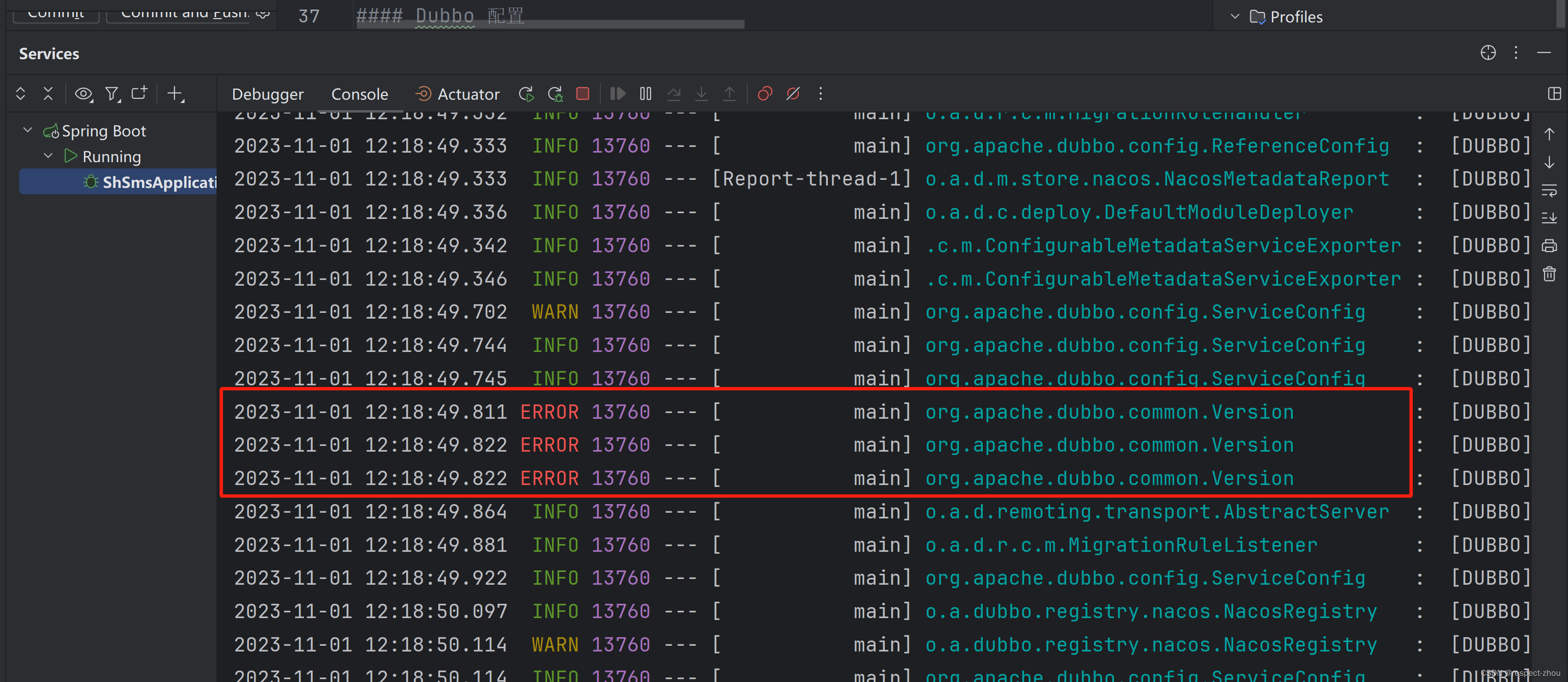Switch to the Debugger tab

click(x=267, y=94)
